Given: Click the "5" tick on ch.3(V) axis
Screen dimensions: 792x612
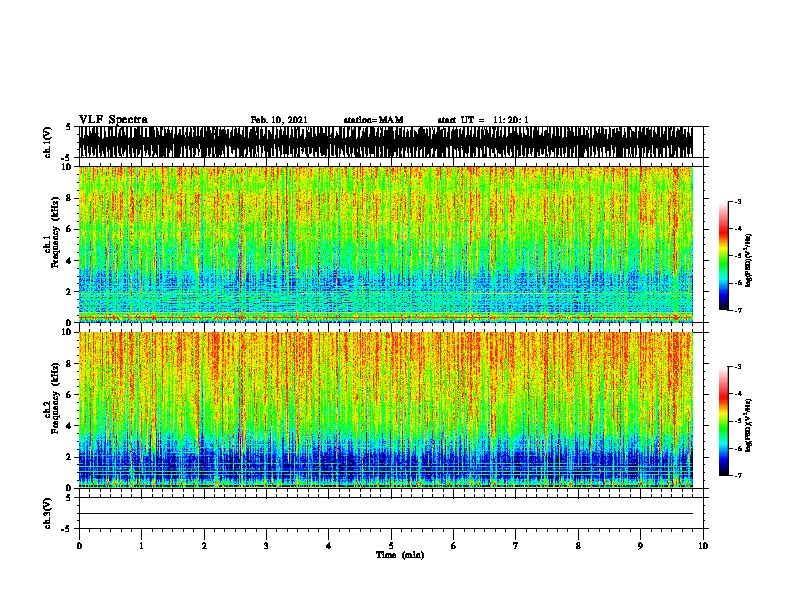Looking at the screenshot, I should (x=69, y=498).
